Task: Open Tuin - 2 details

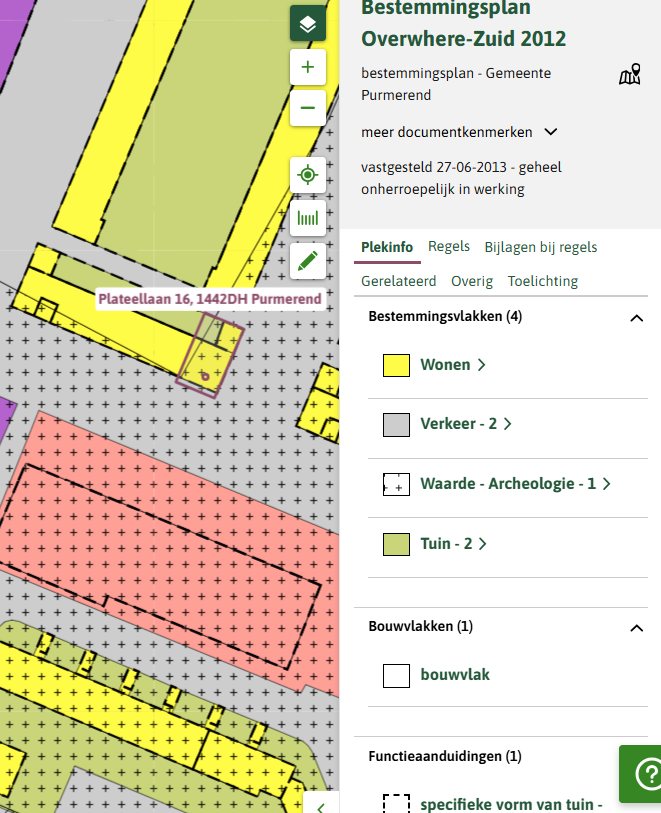Action: [454, 544]
